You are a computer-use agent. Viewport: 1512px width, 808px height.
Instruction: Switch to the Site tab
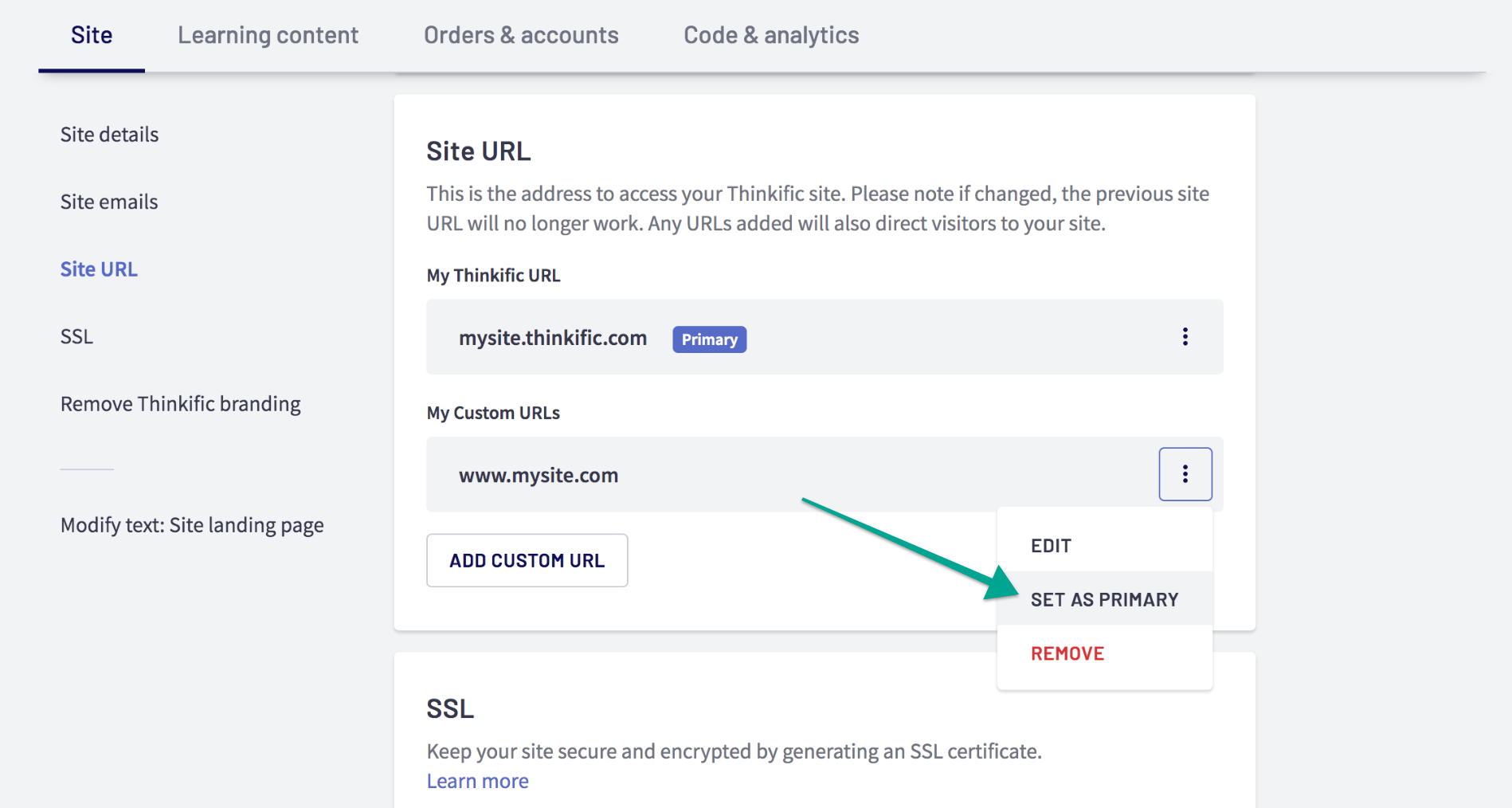(92, 35)
